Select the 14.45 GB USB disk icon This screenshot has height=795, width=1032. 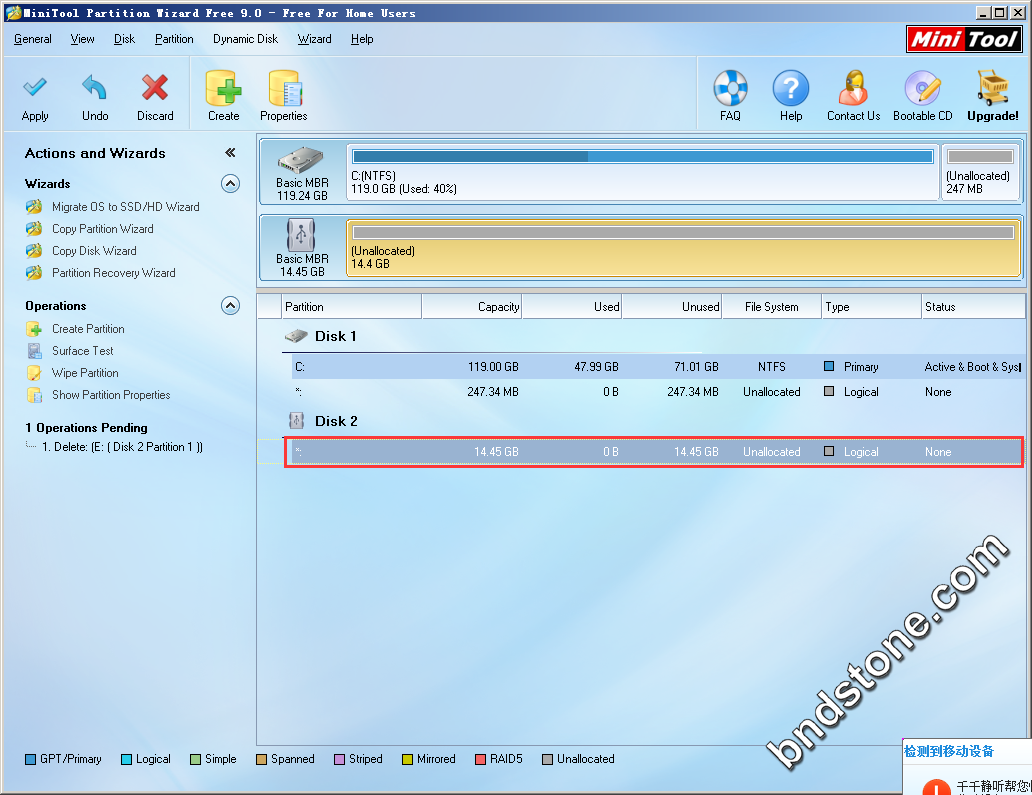(301, 235)
